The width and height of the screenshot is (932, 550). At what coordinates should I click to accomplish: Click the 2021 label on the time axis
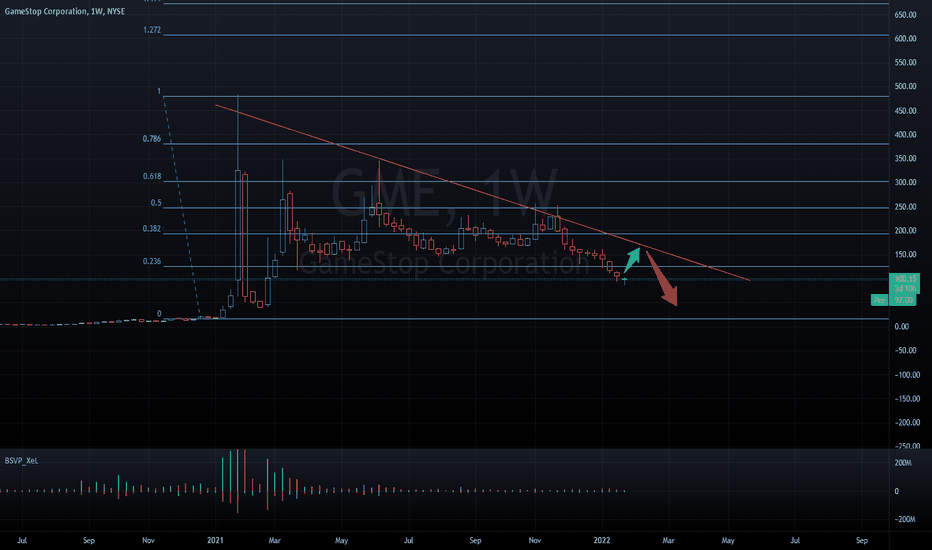pyautogui.click(x=215, y=540)
